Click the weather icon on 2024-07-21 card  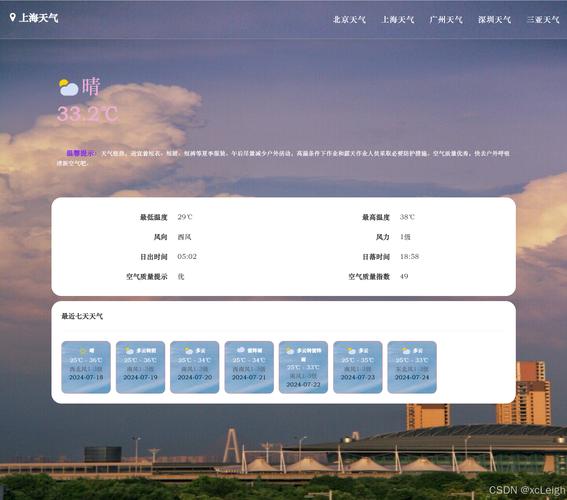pyautogui.click(x=241, y=350)
